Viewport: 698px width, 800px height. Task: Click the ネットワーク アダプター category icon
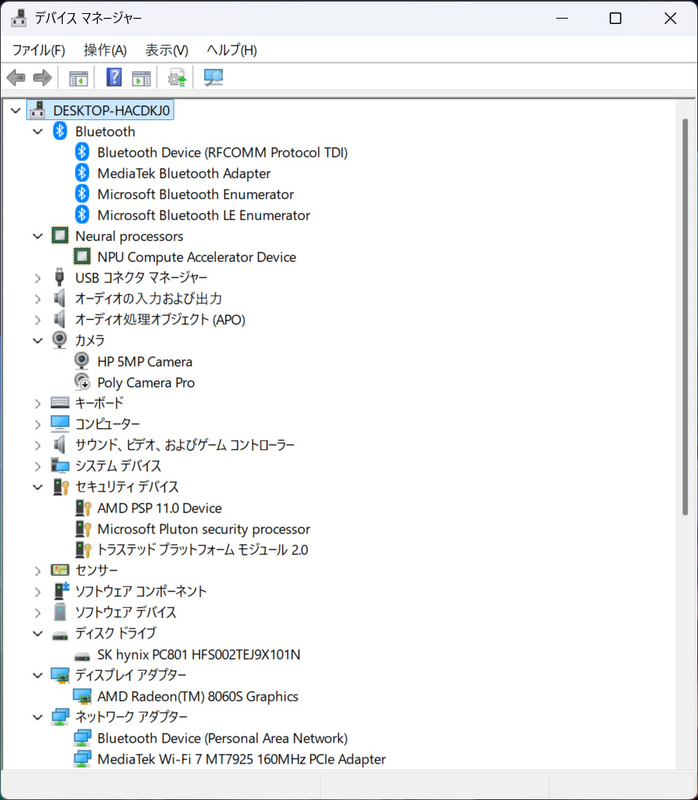(x=60, y=717)
